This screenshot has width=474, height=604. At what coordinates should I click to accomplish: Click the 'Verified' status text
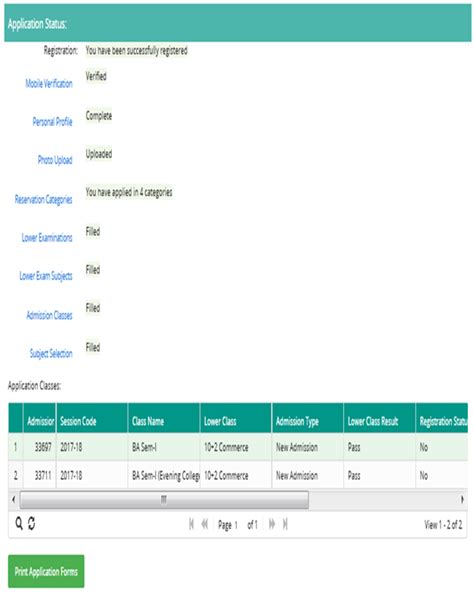(96, 76)
